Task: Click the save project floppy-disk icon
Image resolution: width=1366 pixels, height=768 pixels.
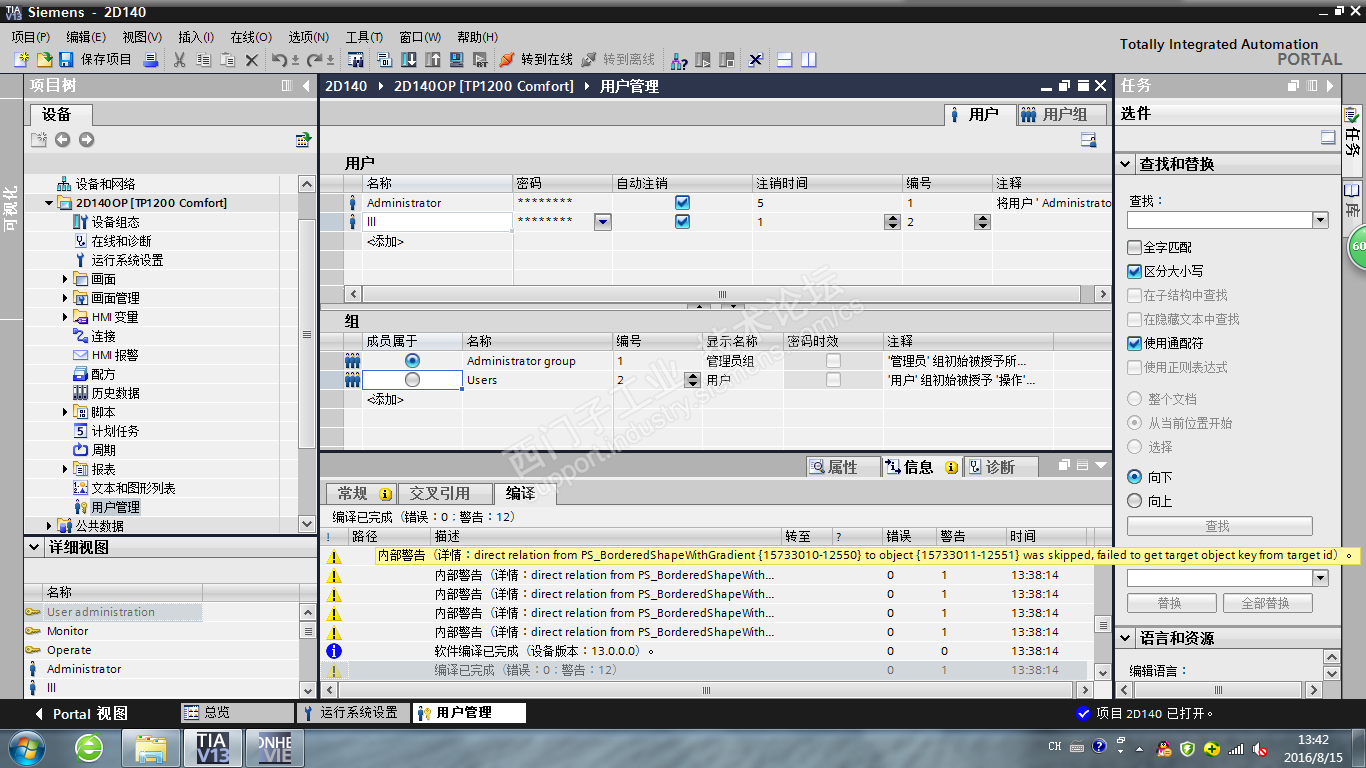Action: [x=66, y=60]
